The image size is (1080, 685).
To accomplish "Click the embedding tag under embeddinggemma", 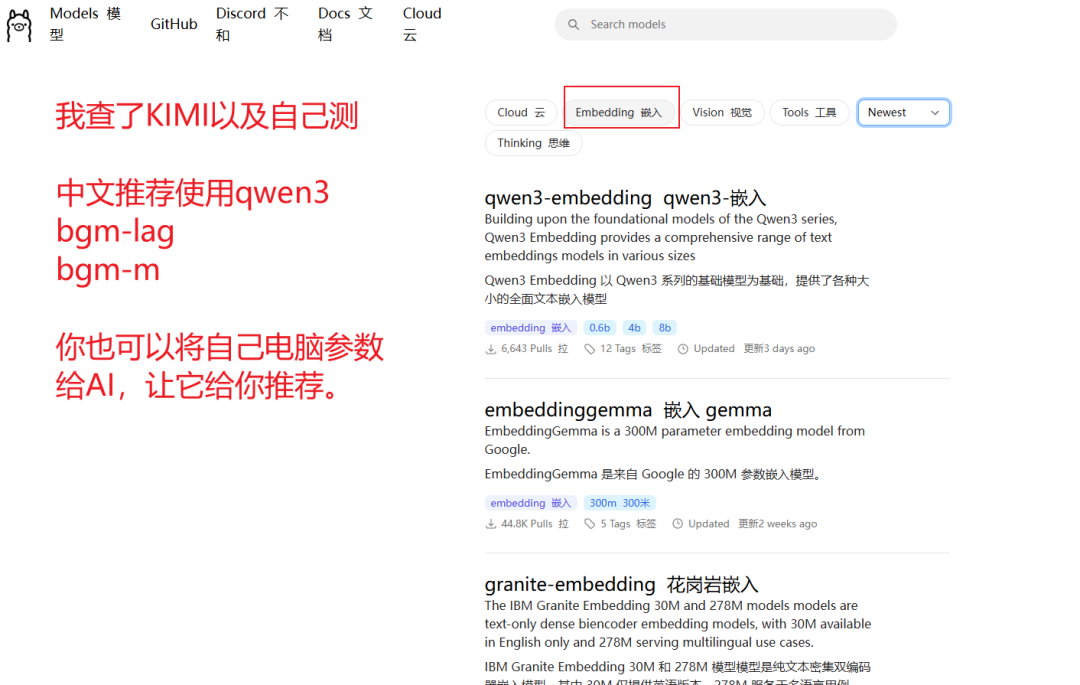I will [530, 503].
